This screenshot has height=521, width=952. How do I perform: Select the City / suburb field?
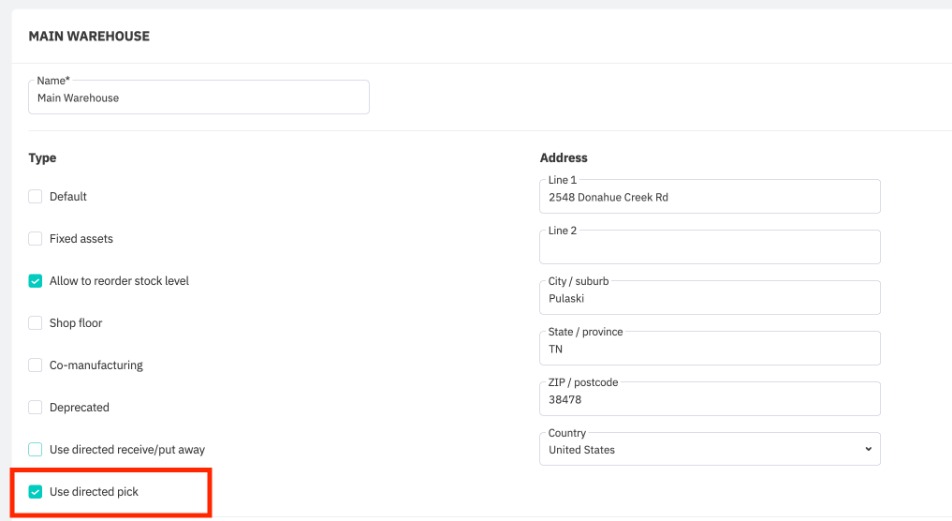point(709,298)
